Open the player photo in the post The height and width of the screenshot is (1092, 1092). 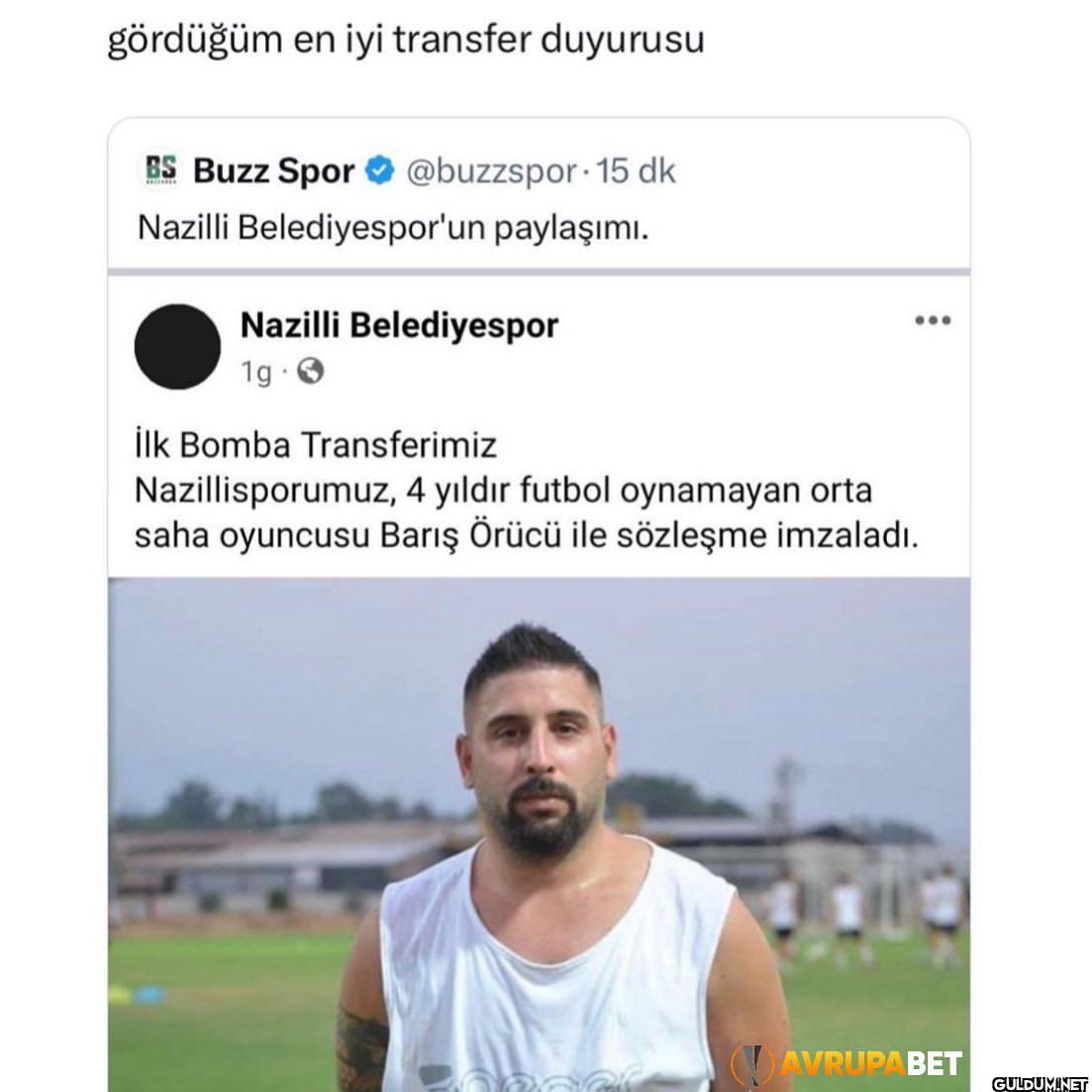(539, 835)
